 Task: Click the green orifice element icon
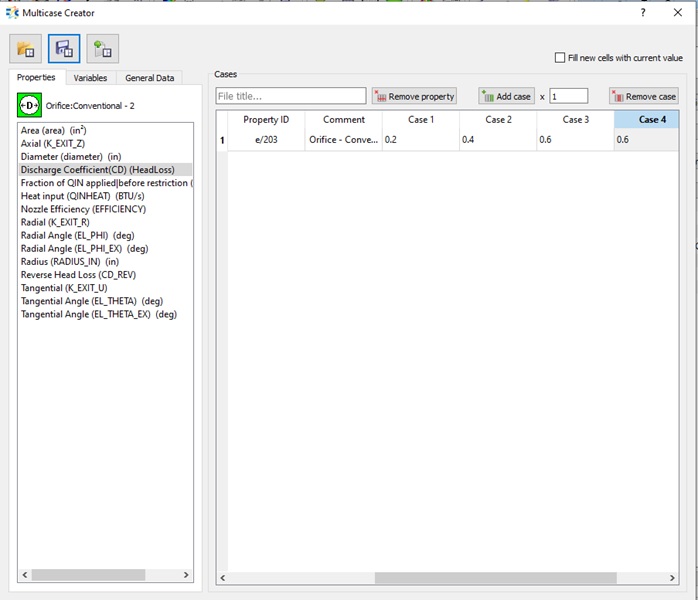point(29,105)
